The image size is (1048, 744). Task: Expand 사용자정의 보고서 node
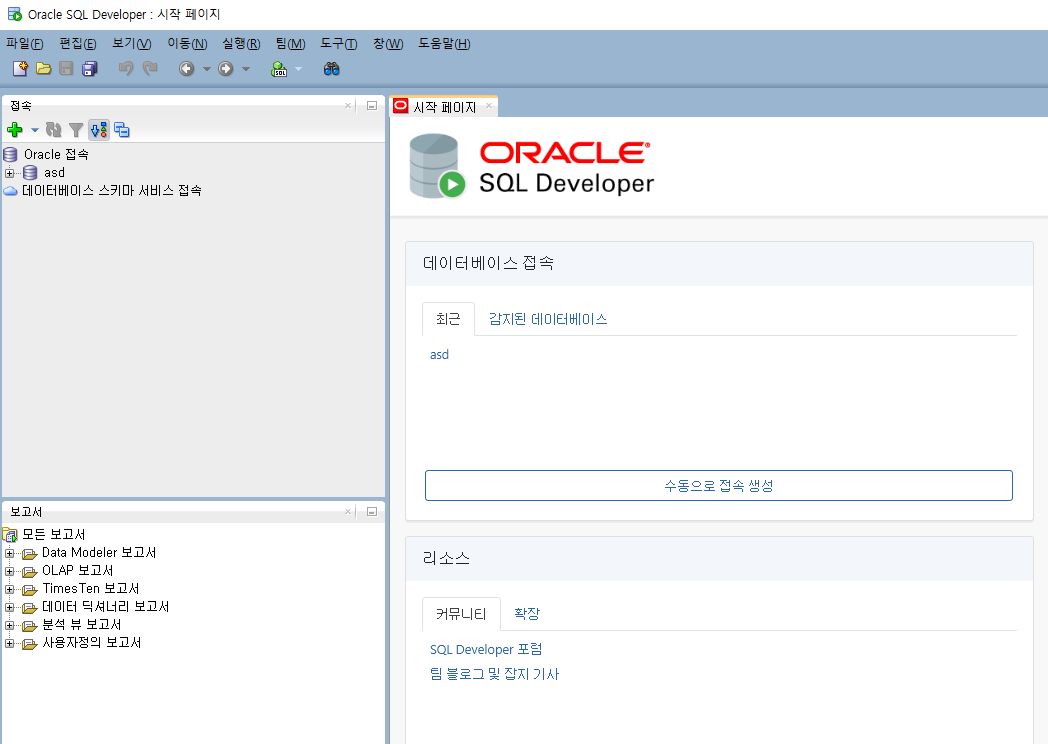[x=9, y=643]
